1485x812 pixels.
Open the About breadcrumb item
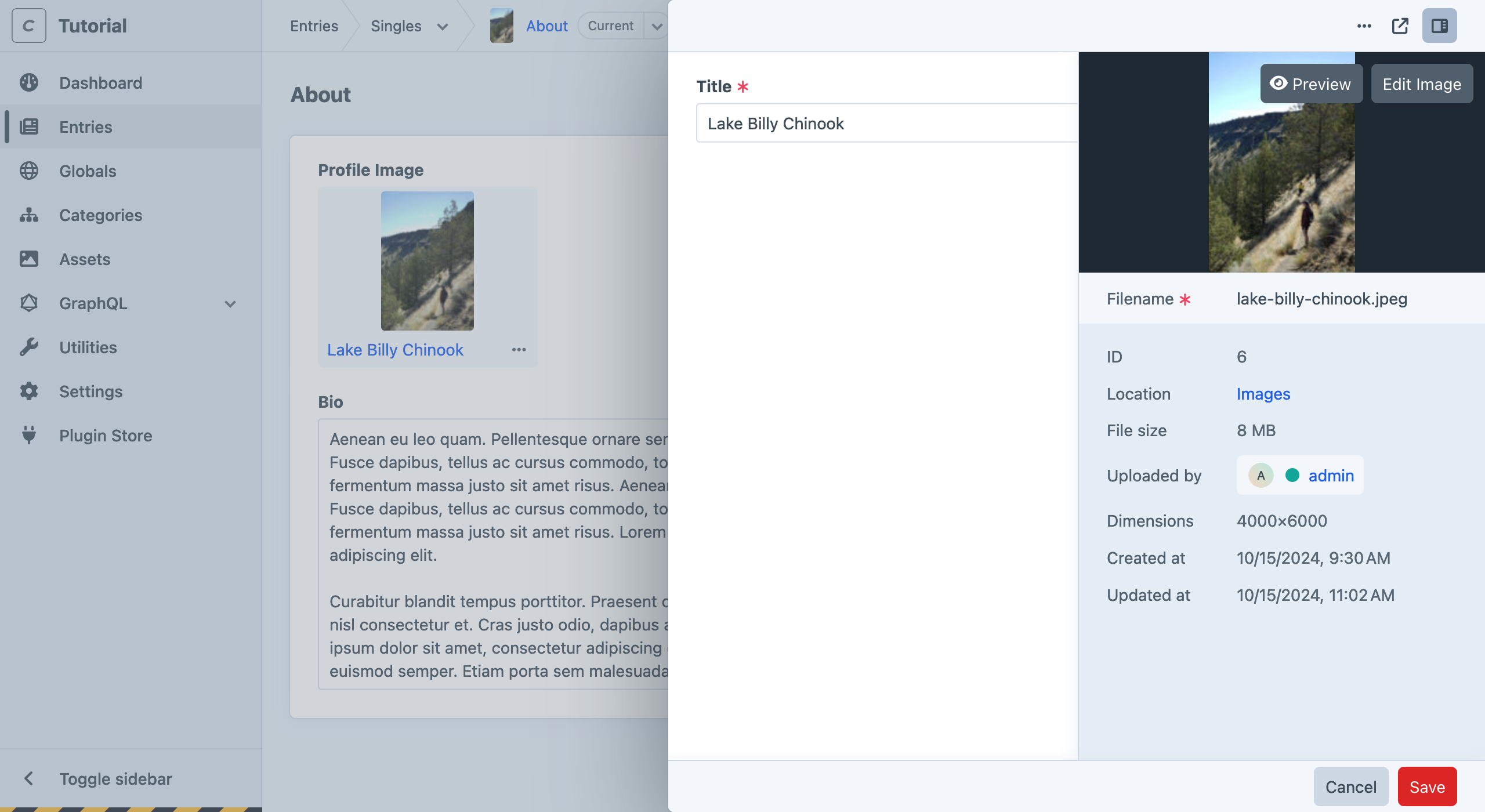[546, 26]
